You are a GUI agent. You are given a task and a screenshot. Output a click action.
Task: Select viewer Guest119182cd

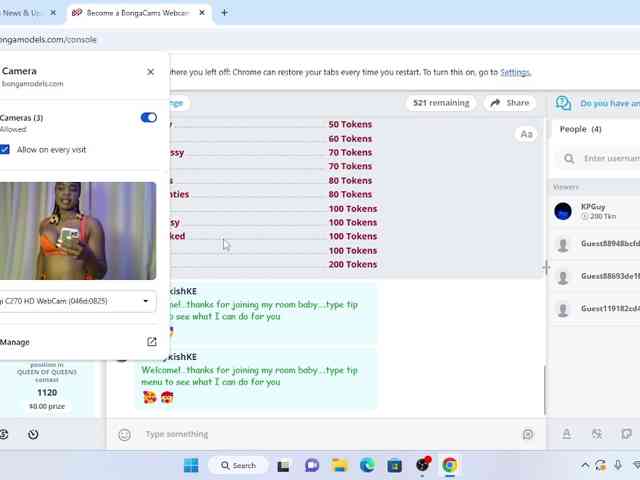click(596, 309)
